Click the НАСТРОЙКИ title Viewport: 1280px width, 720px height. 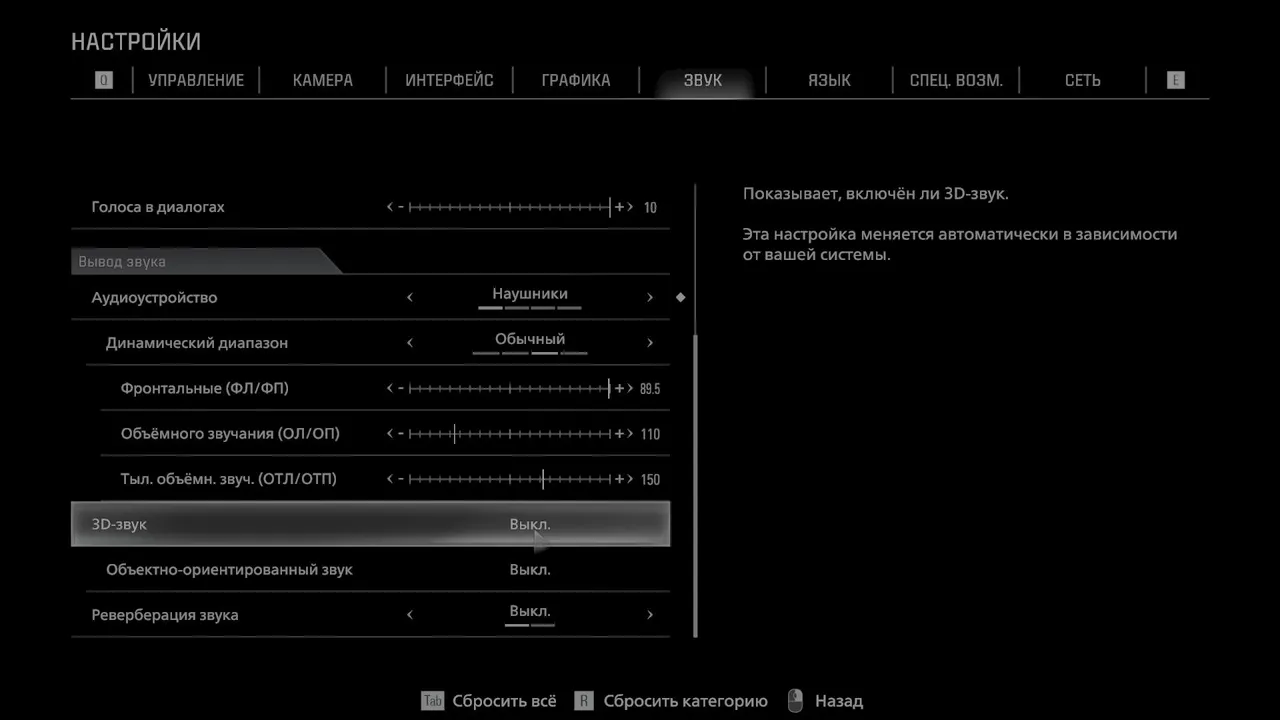pos(136,42)
